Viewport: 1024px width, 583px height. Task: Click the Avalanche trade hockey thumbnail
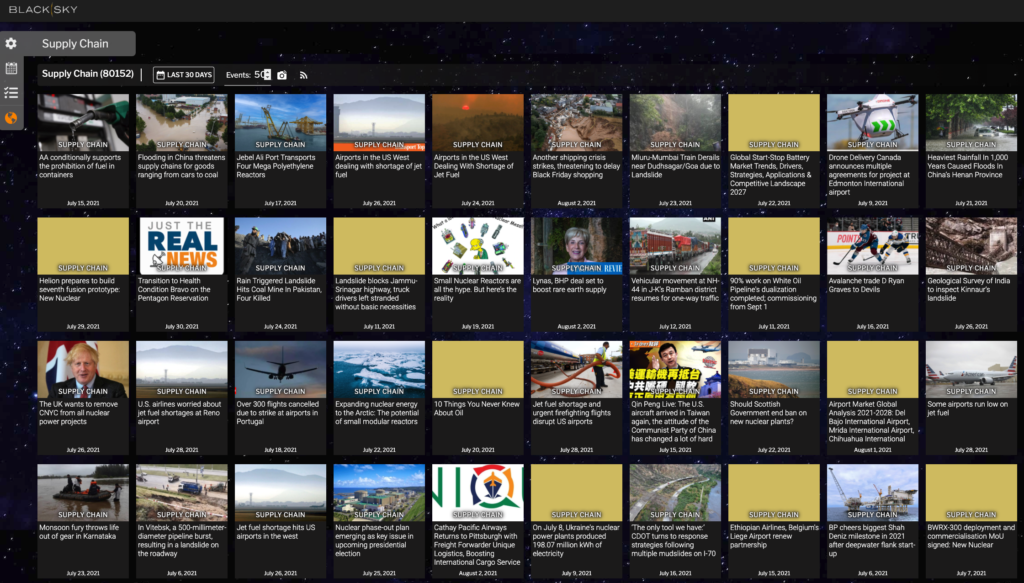coord(872,245)
